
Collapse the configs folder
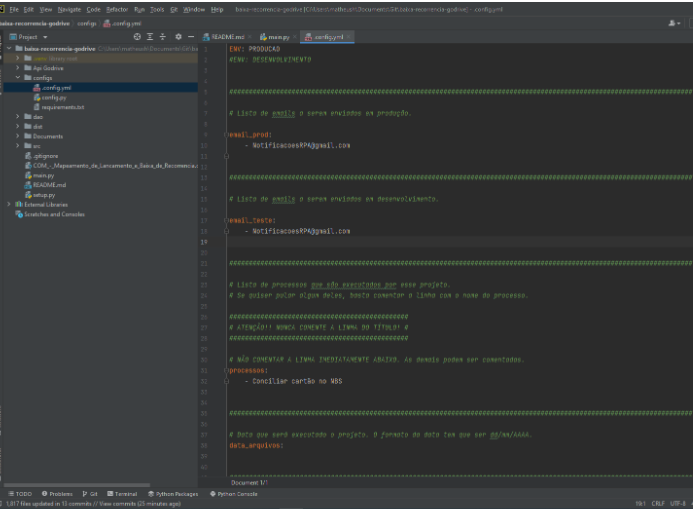pos(18,78)
